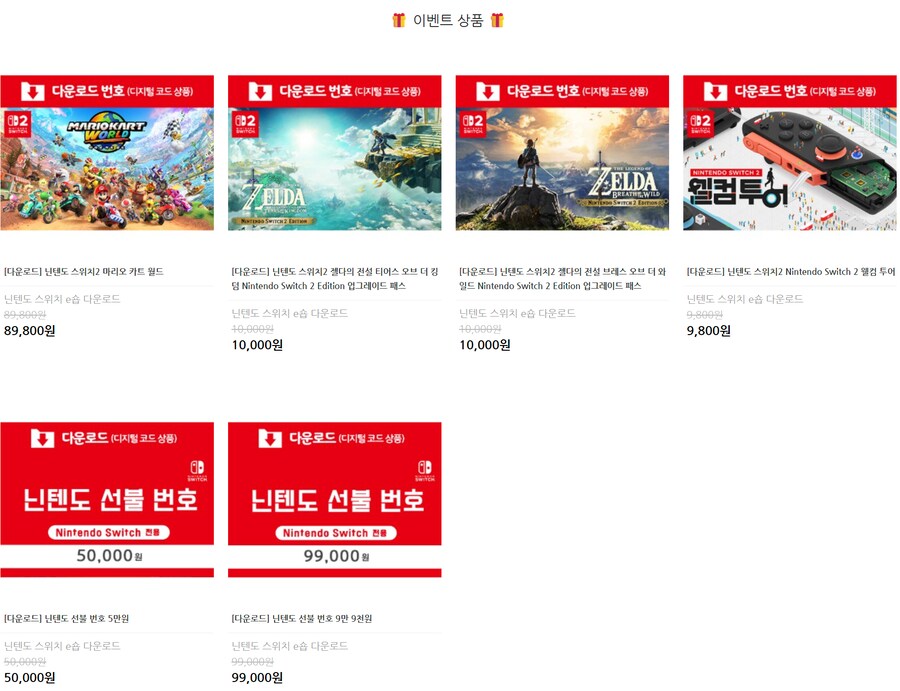900x691 pixels.
Task: Click the download icon on Breath of Wild banner
Action: tap(488, 91)
